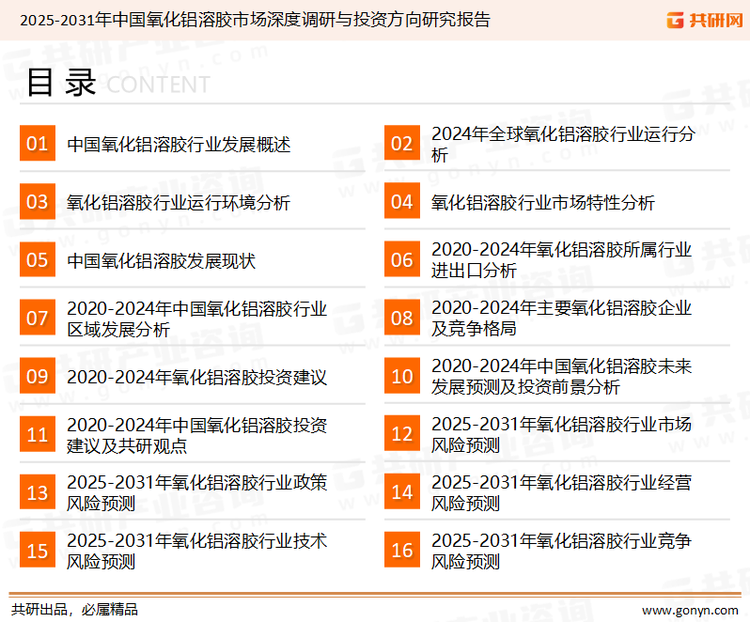The height and width of the screenshot is (622, 750).
Task: Click the orange 11 number badge
Action: [37, 434]
